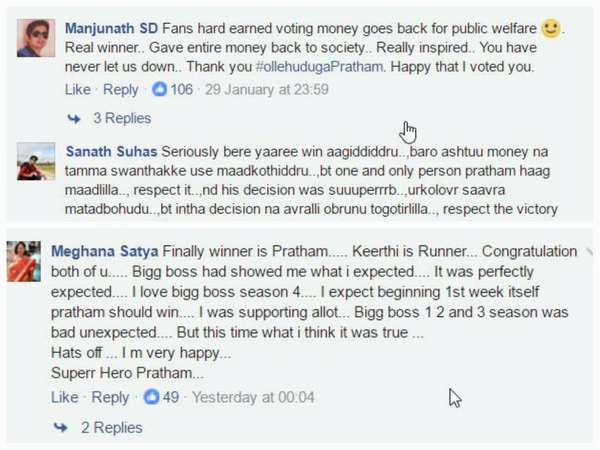Expand the 3 Replies thread
600x450 pixels.
point(121,118)
